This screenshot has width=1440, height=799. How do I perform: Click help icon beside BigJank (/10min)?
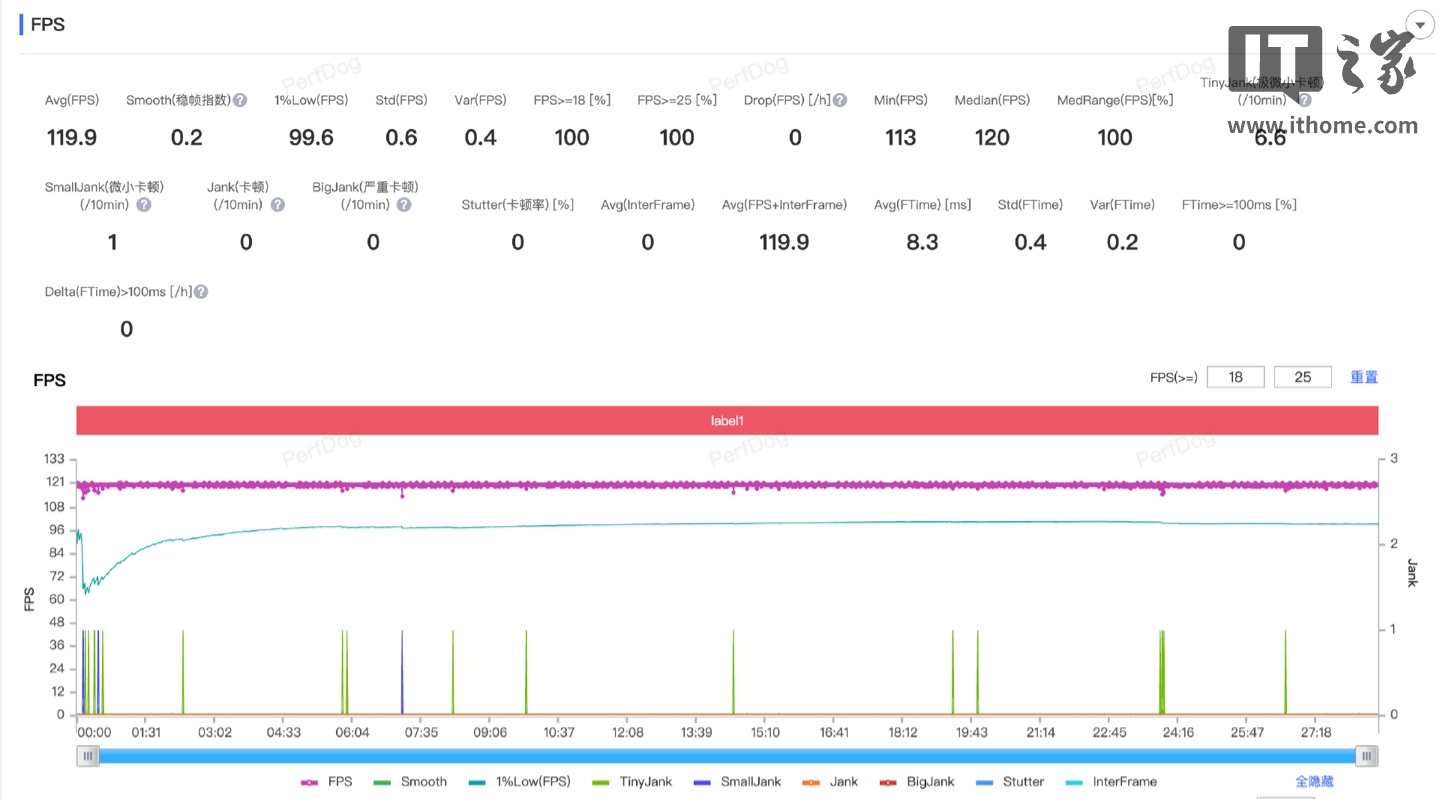[404, 205]
